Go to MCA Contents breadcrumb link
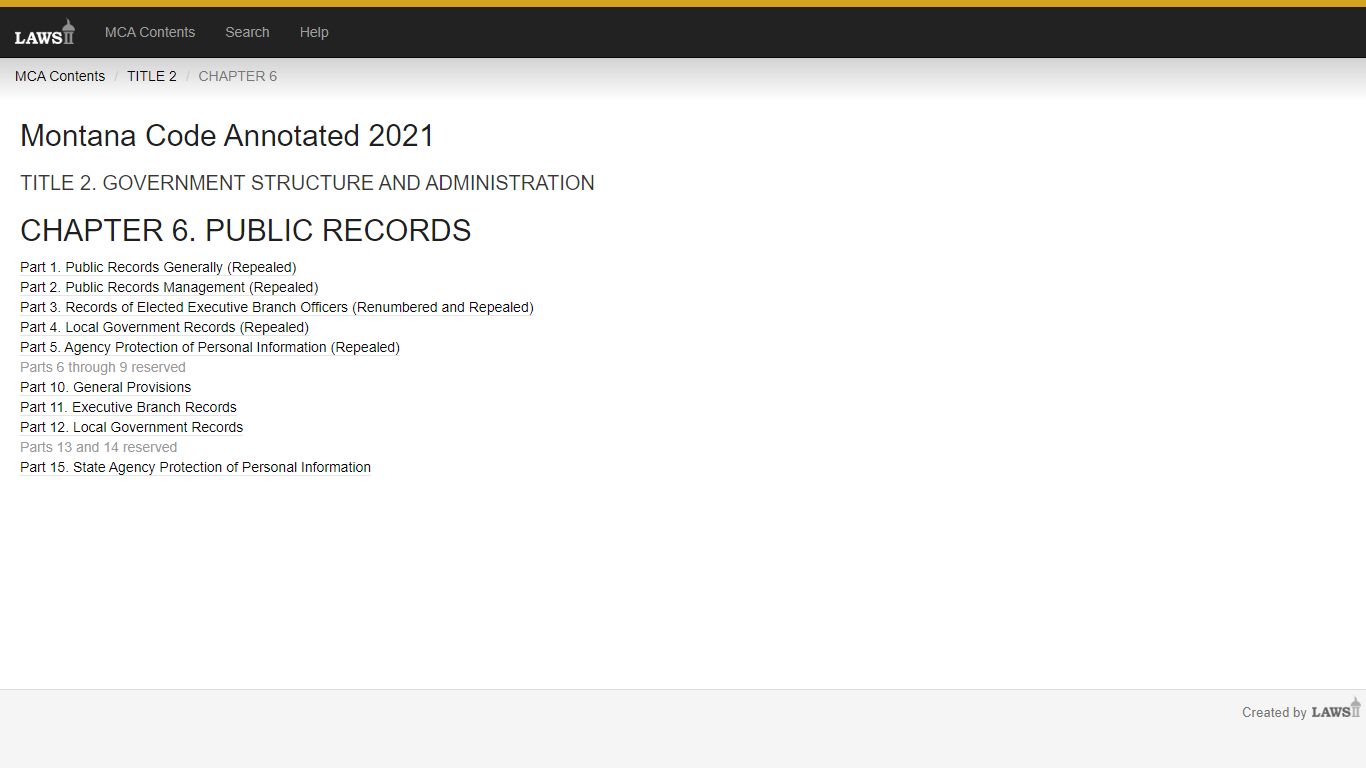The width and height of the screenshot is (1366, 768). [60, 76]
